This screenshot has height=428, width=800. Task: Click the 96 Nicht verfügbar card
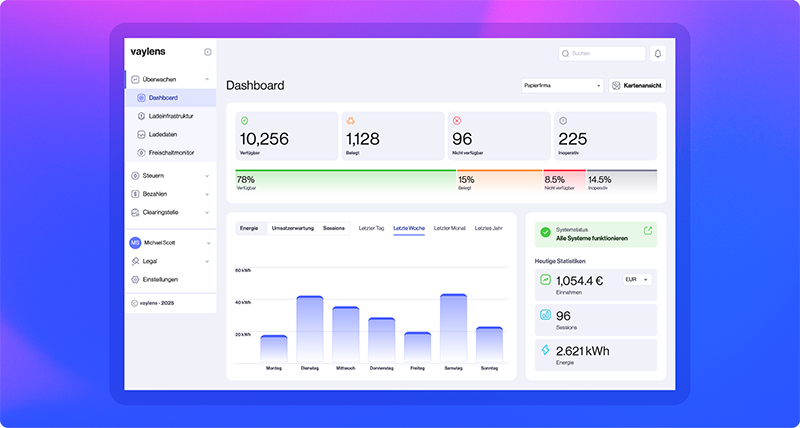coord(499,136)
